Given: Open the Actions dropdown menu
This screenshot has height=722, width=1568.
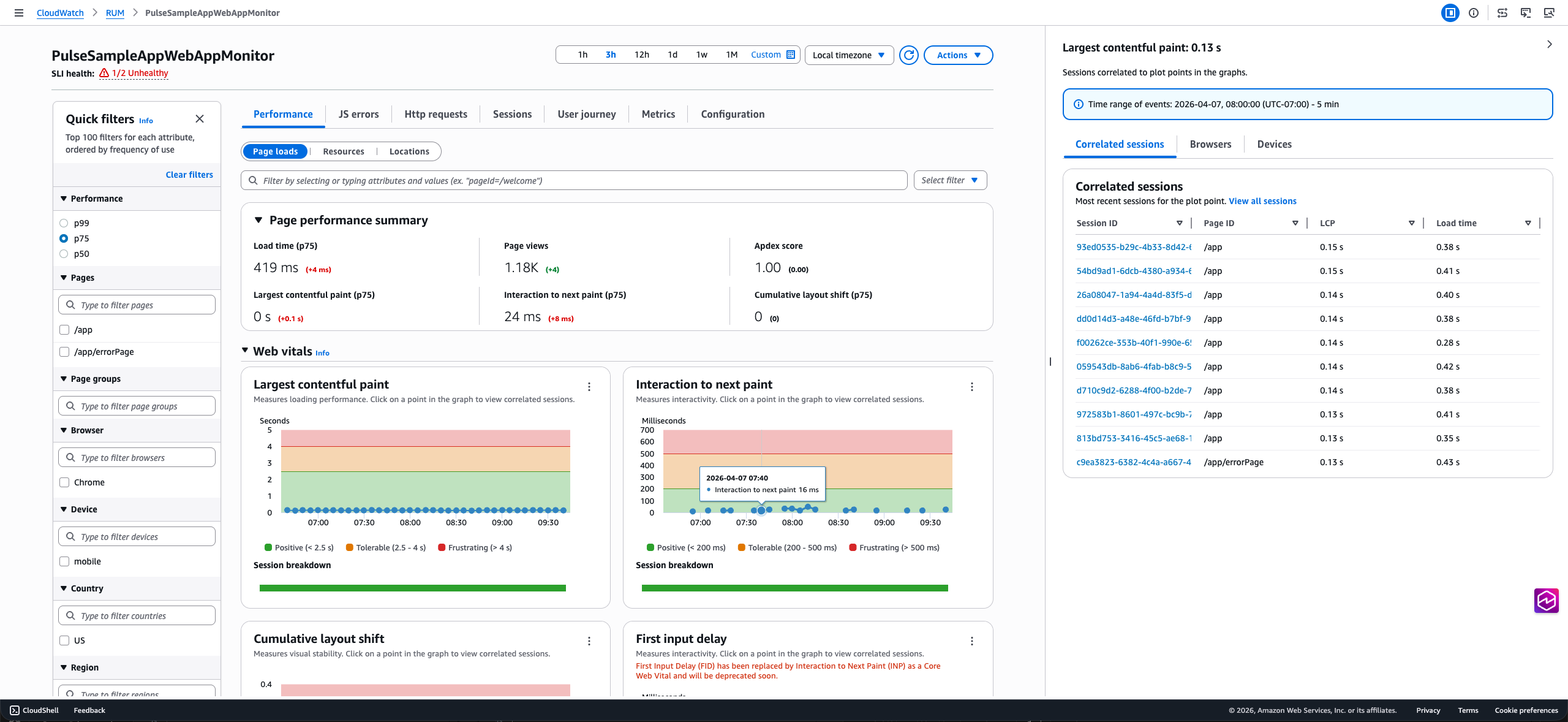Looking at the screenshot, I should point(958,55).
